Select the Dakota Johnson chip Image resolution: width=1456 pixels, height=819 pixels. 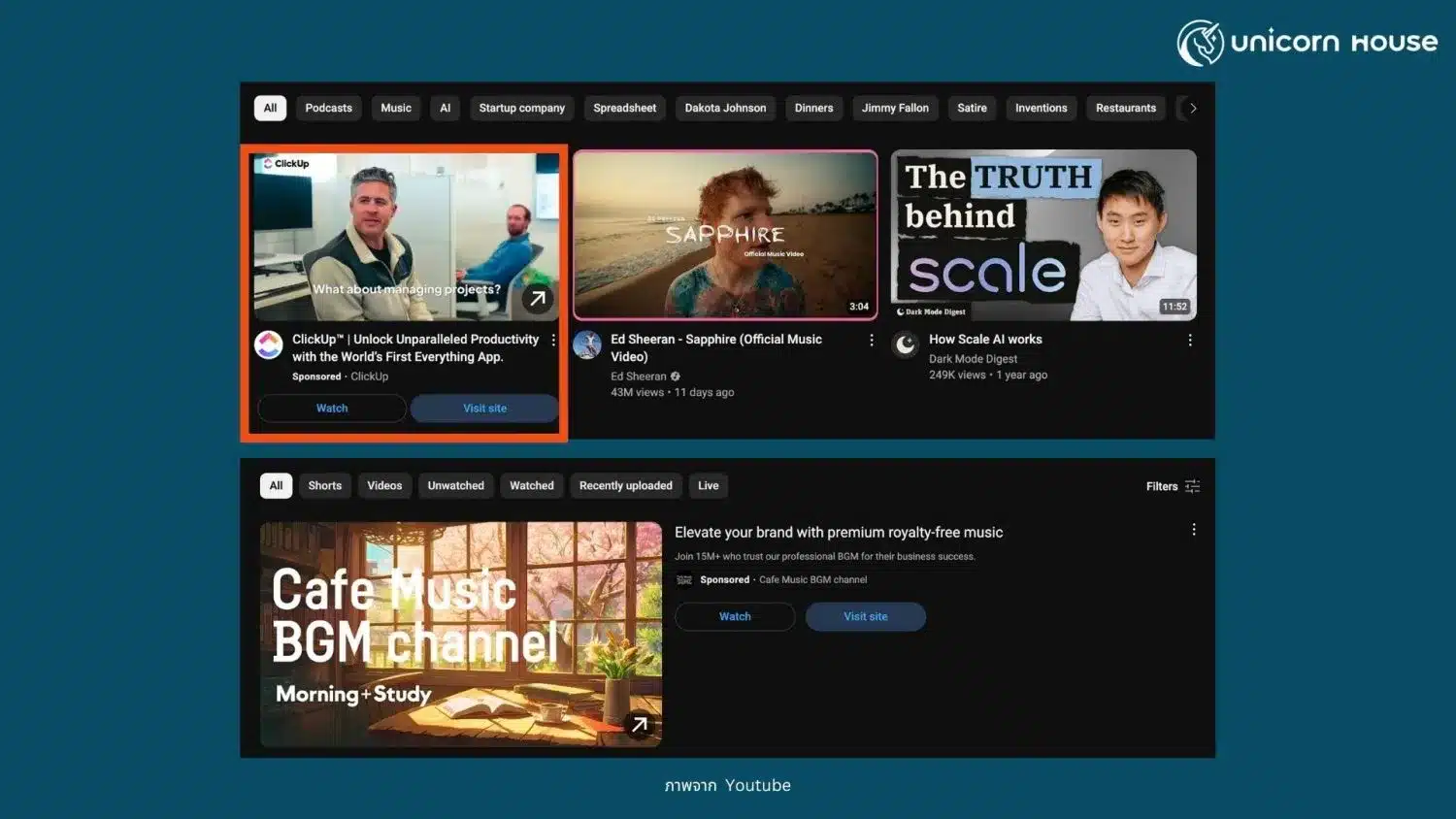point(726,108)
